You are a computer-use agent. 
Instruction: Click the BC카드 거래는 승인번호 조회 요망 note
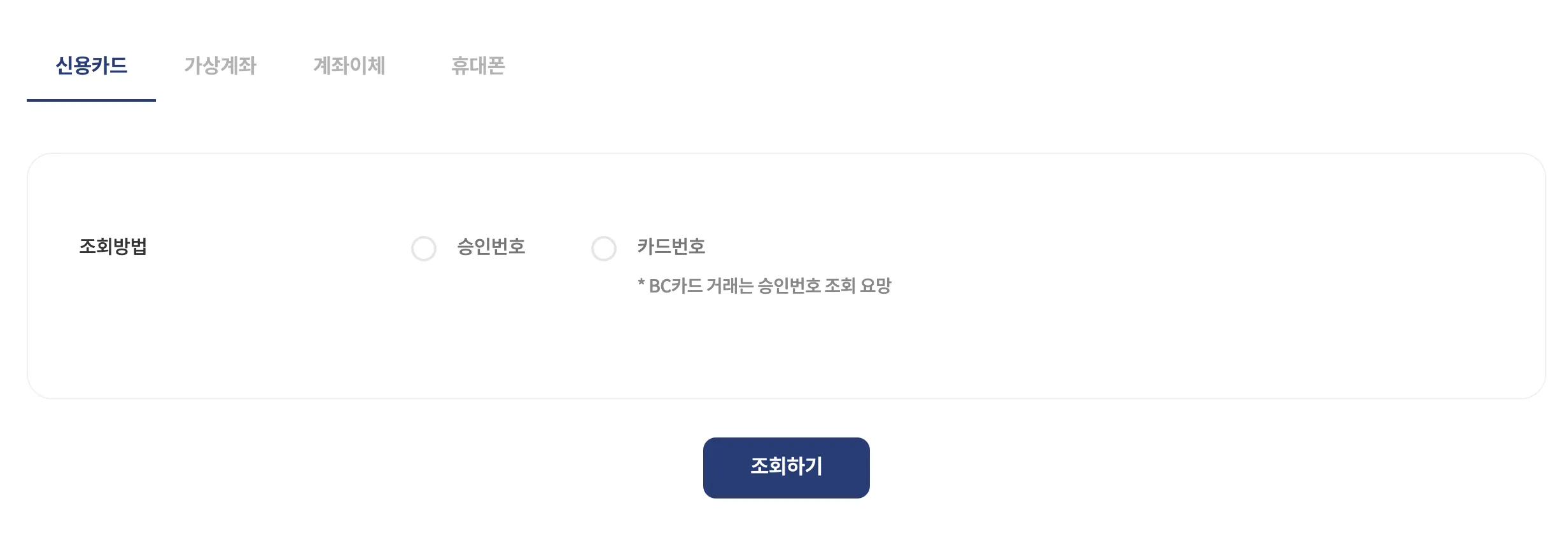pos(764,286)
